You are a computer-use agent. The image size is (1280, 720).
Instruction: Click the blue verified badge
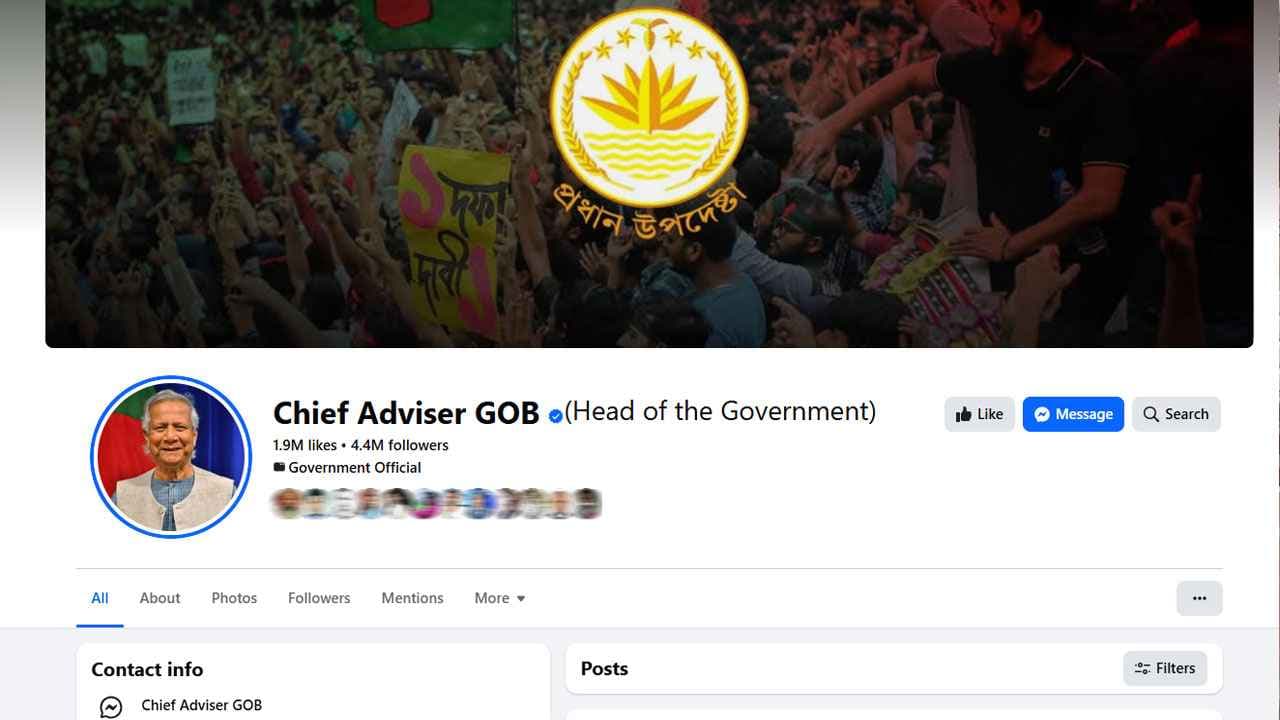(555, 415)
